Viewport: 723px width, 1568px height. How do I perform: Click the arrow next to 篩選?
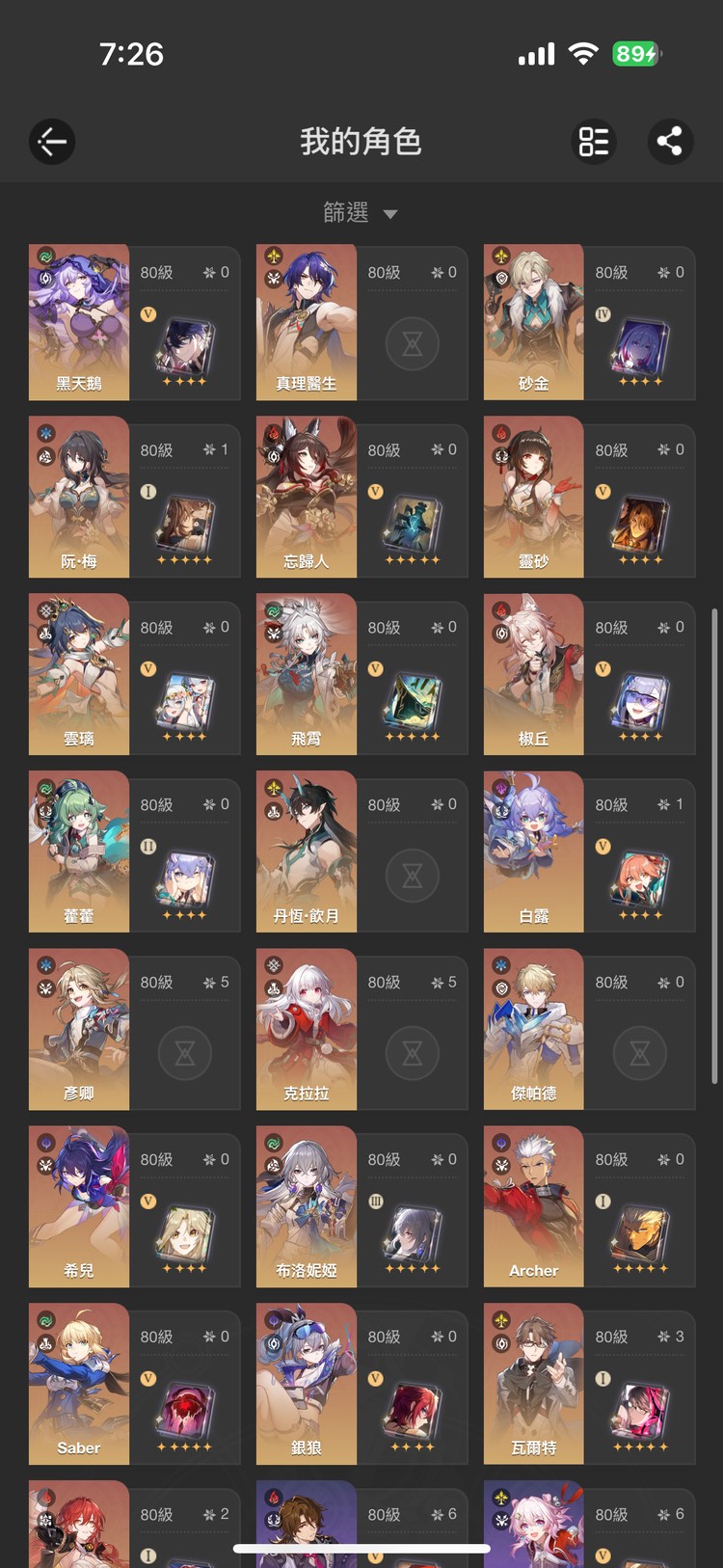(x=390, y=214)
